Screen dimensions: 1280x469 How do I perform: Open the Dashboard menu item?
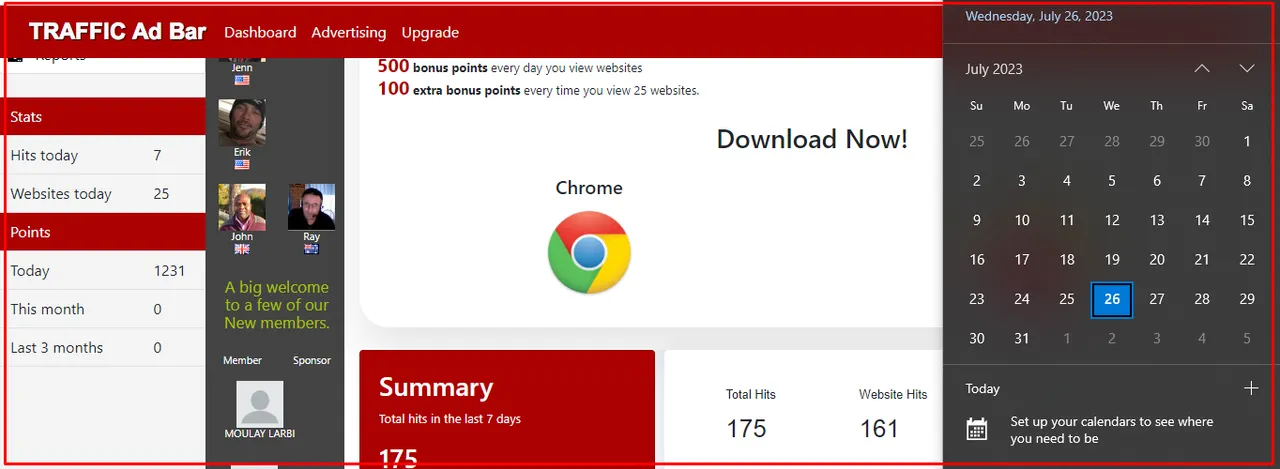tap(260, 32)
